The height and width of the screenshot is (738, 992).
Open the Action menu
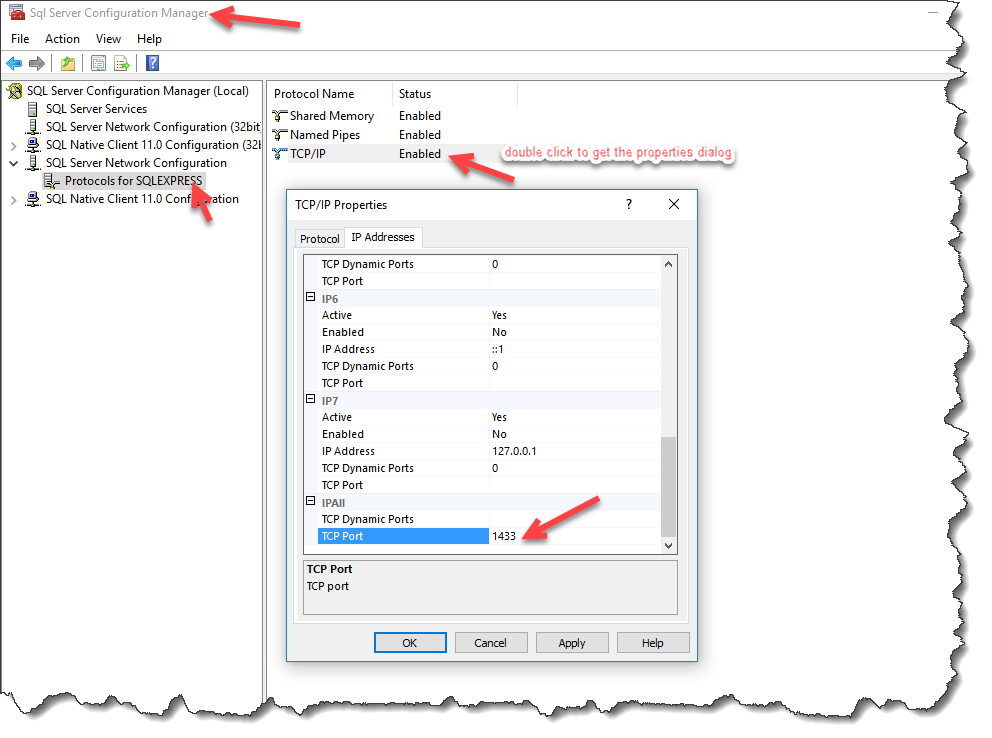click(62, 39)
